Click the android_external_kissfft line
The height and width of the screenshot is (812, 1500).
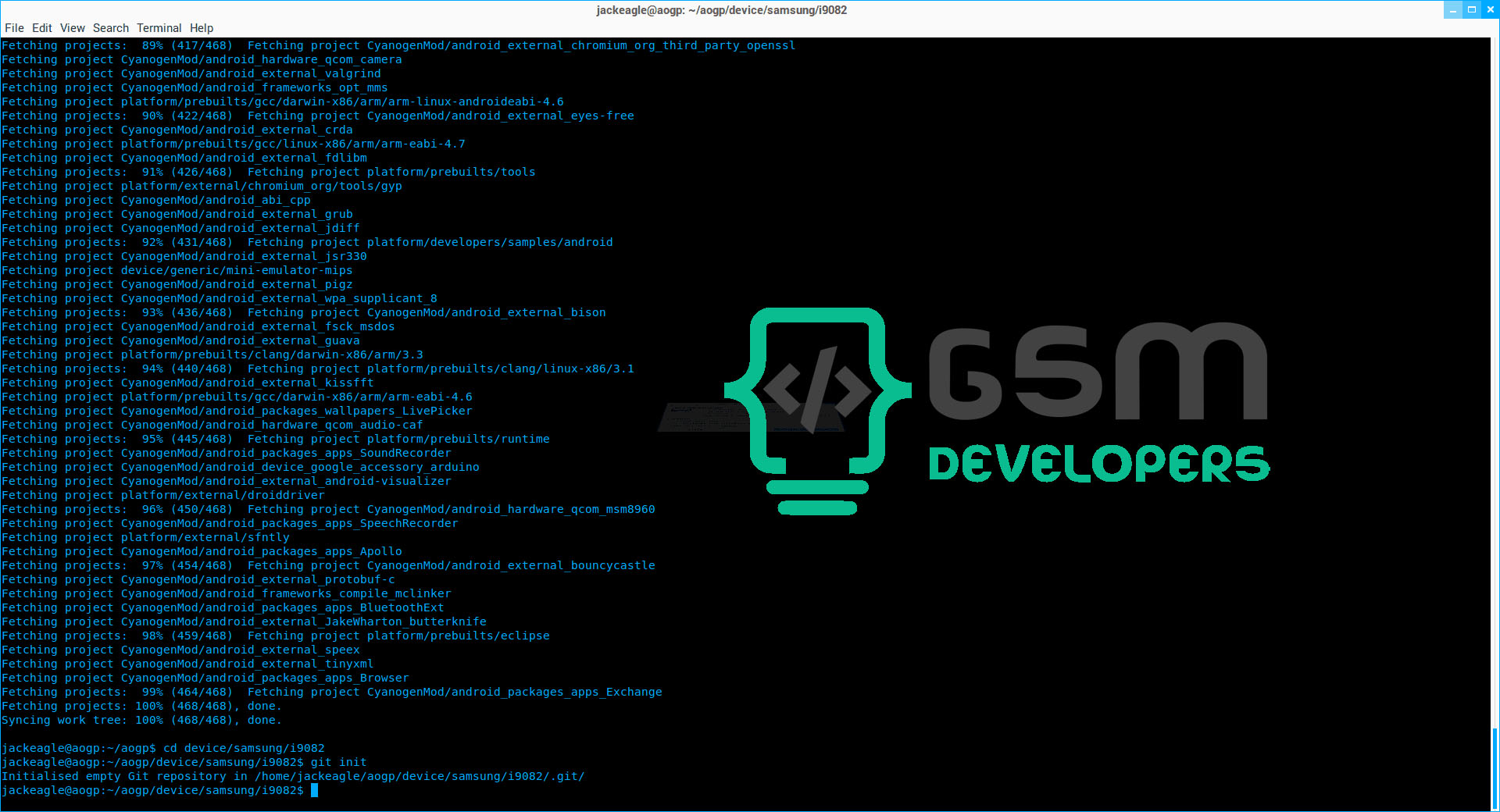tap(187, 383)
